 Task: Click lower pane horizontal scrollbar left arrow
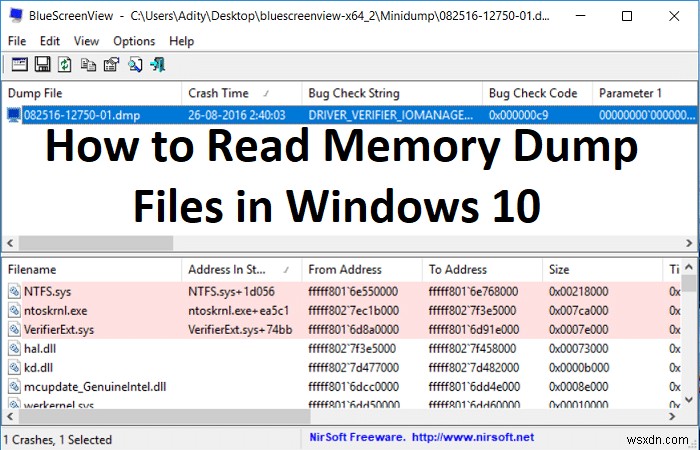pos(10,416)
